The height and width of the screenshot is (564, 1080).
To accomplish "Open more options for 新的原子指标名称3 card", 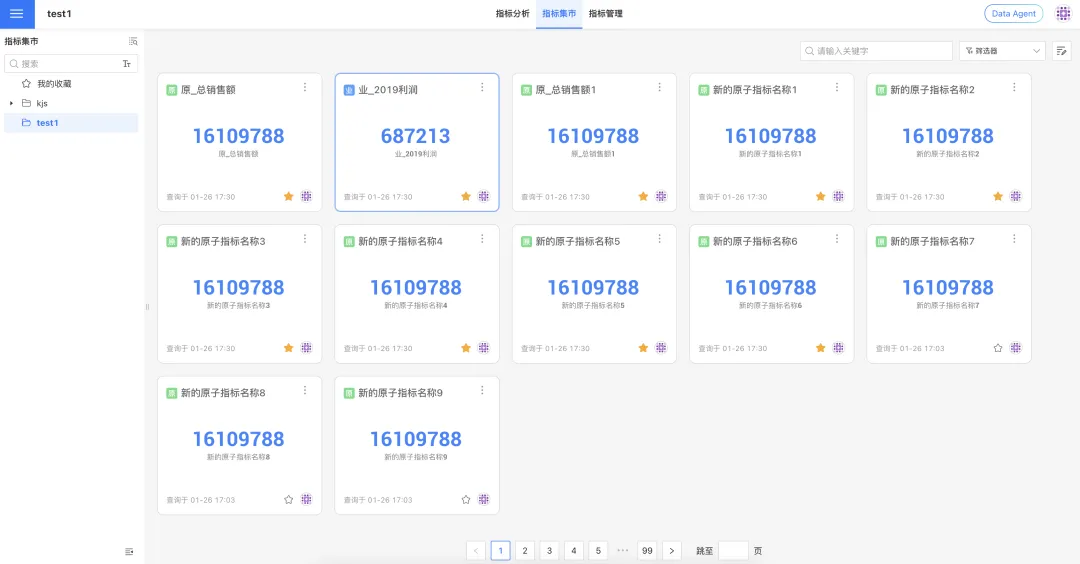I will pos(305,239).
